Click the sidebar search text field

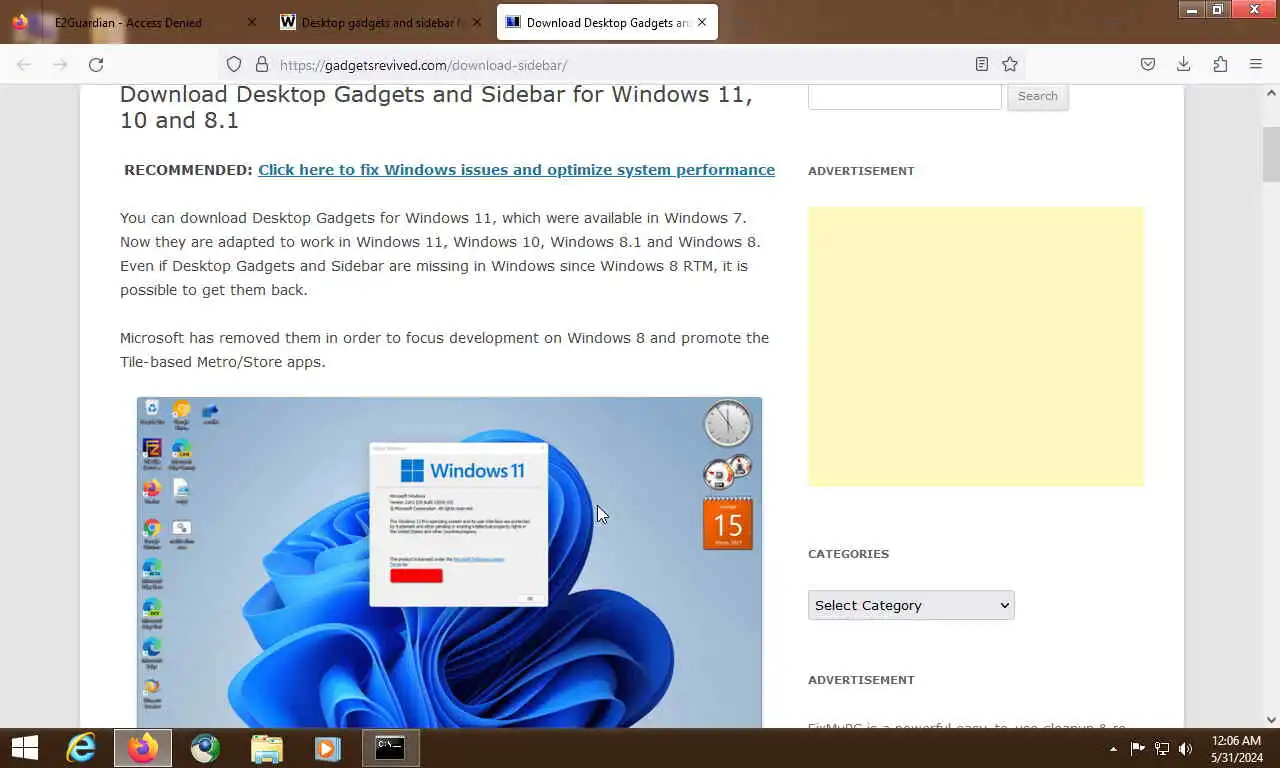tap(904, 96)
